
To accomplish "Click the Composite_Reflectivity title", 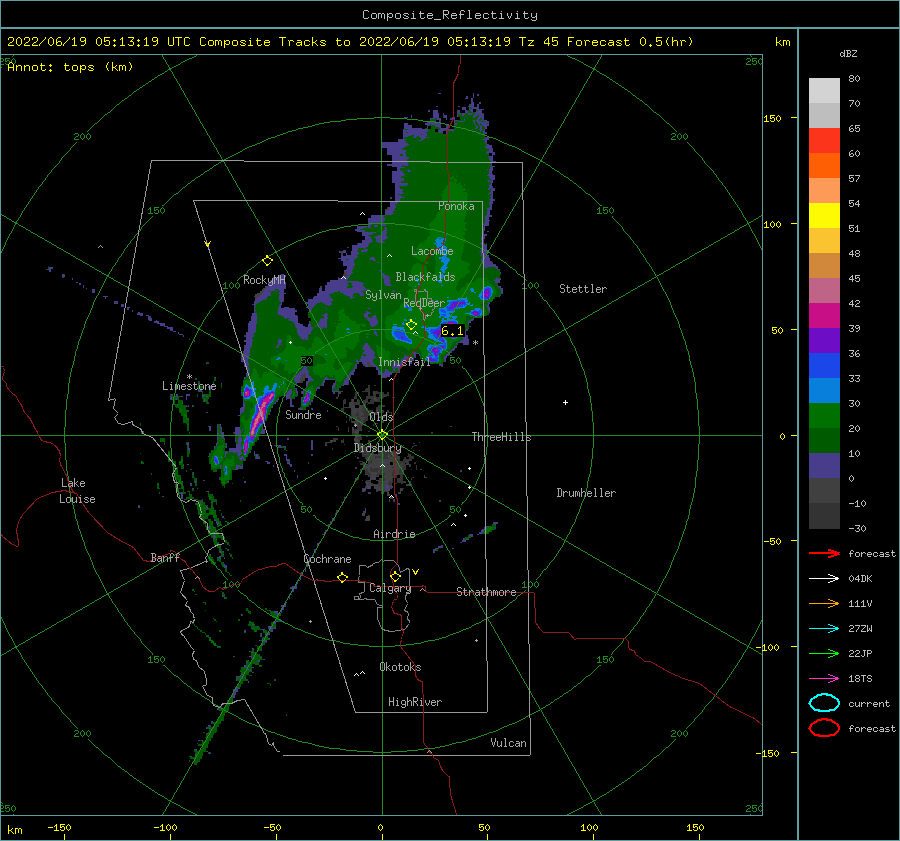I will 450,15.
